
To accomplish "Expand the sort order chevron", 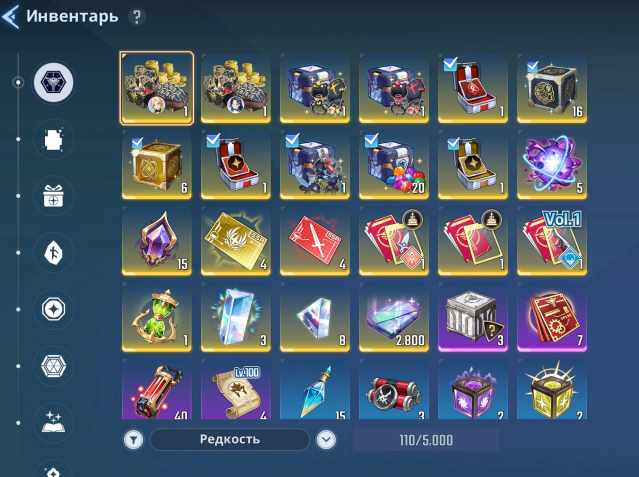I will [x=326, y=439].
